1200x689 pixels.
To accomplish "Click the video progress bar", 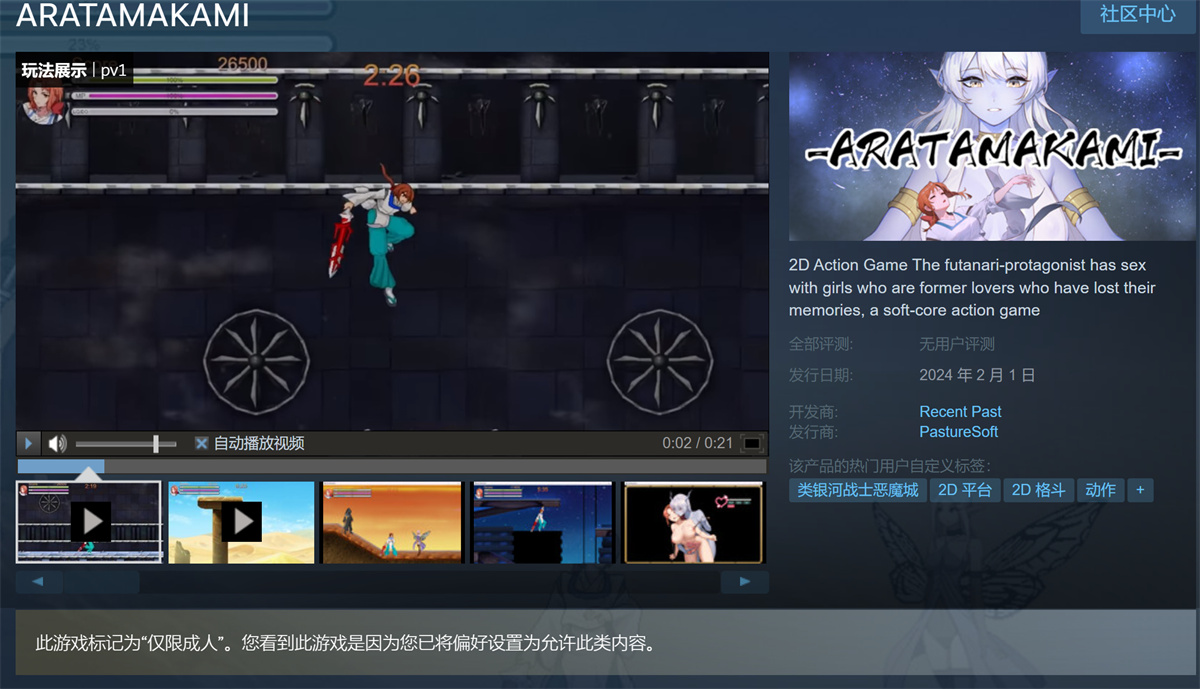I will pyautogui.click(x=392, y=466).
